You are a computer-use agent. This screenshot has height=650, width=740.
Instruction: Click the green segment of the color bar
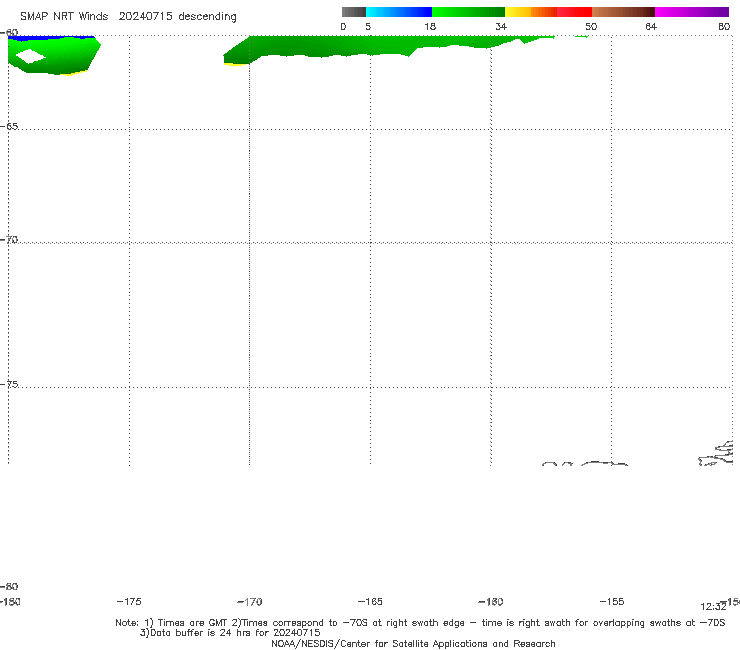point(468,12)
